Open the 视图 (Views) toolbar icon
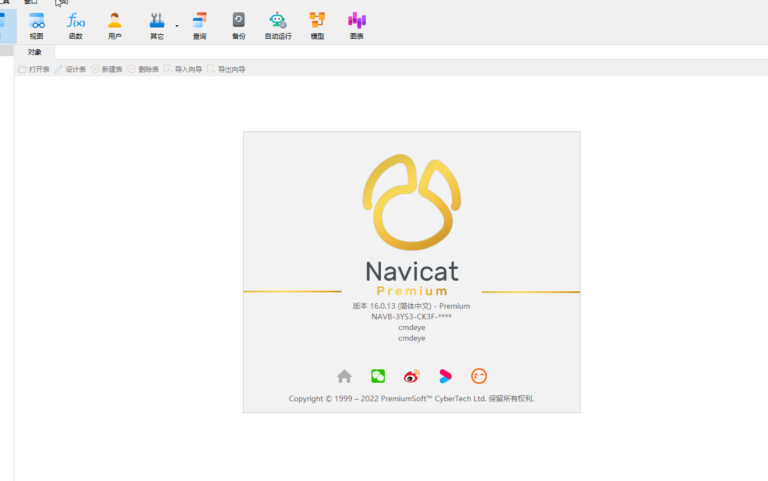Image resolution: width=768 pixels, height=481 pixels. [36, 26]
